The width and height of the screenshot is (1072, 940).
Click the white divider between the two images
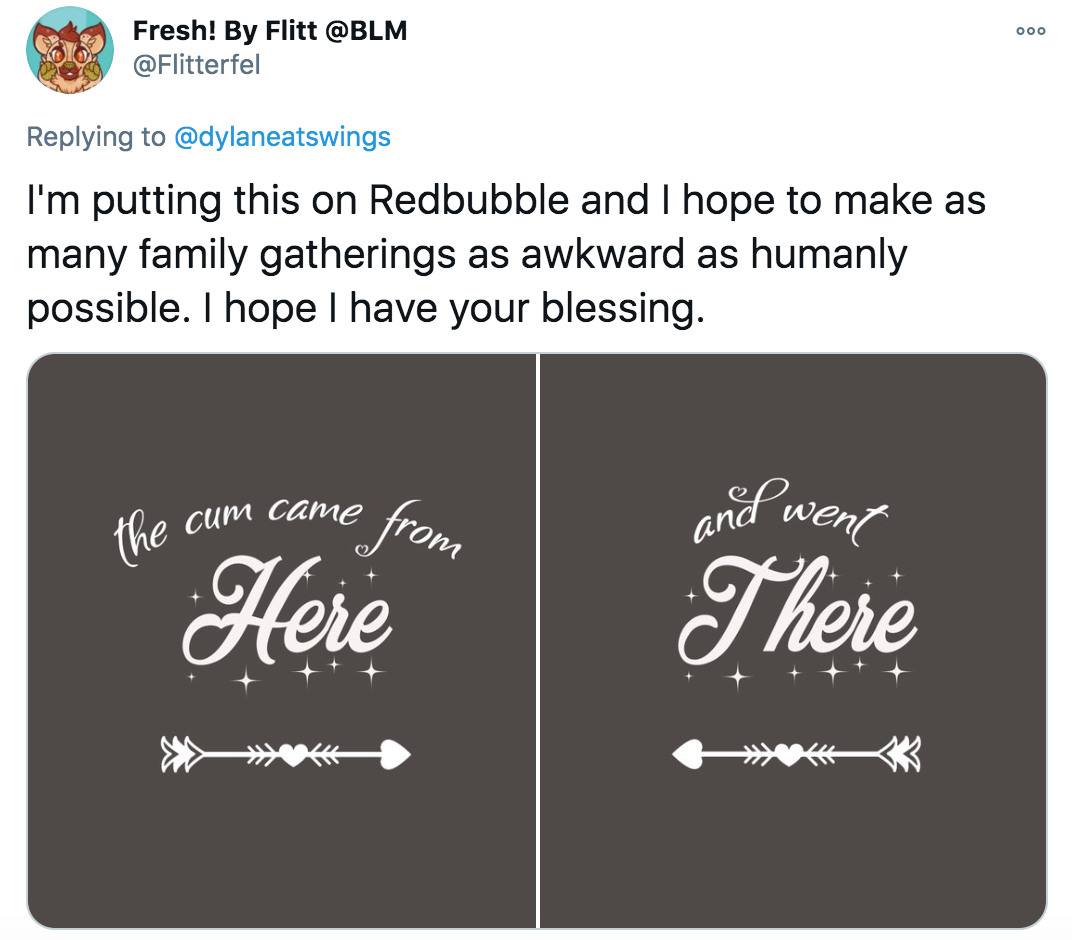[538, 640]
